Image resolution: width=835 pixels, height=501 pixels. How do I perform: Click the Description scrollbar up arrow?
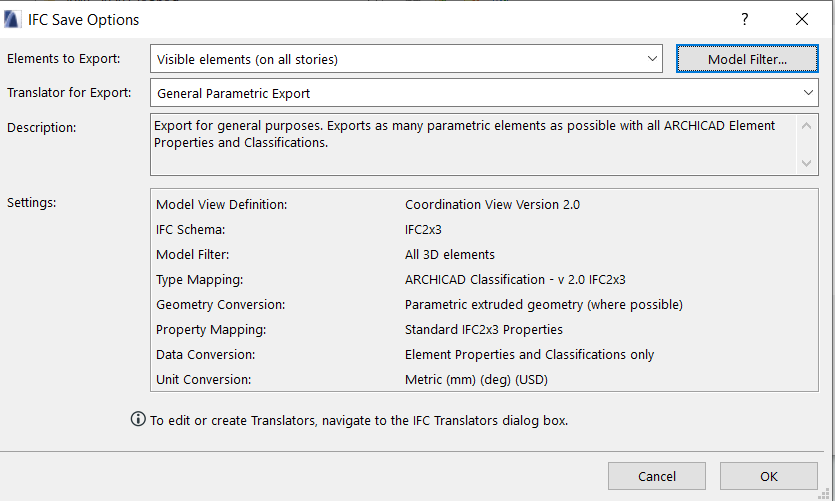(806, 126)
